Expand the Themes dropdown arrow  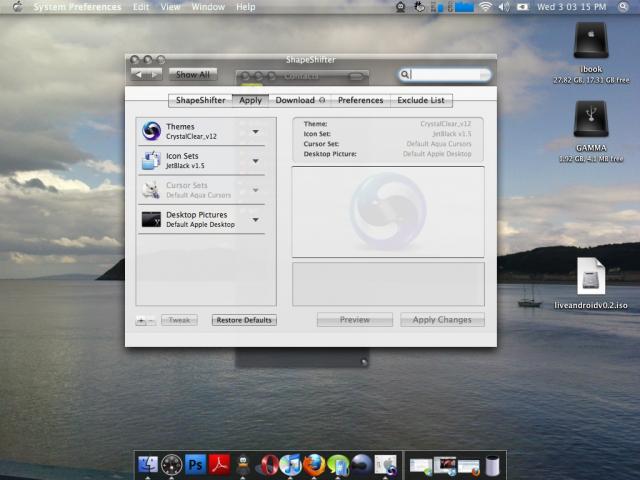256,131
